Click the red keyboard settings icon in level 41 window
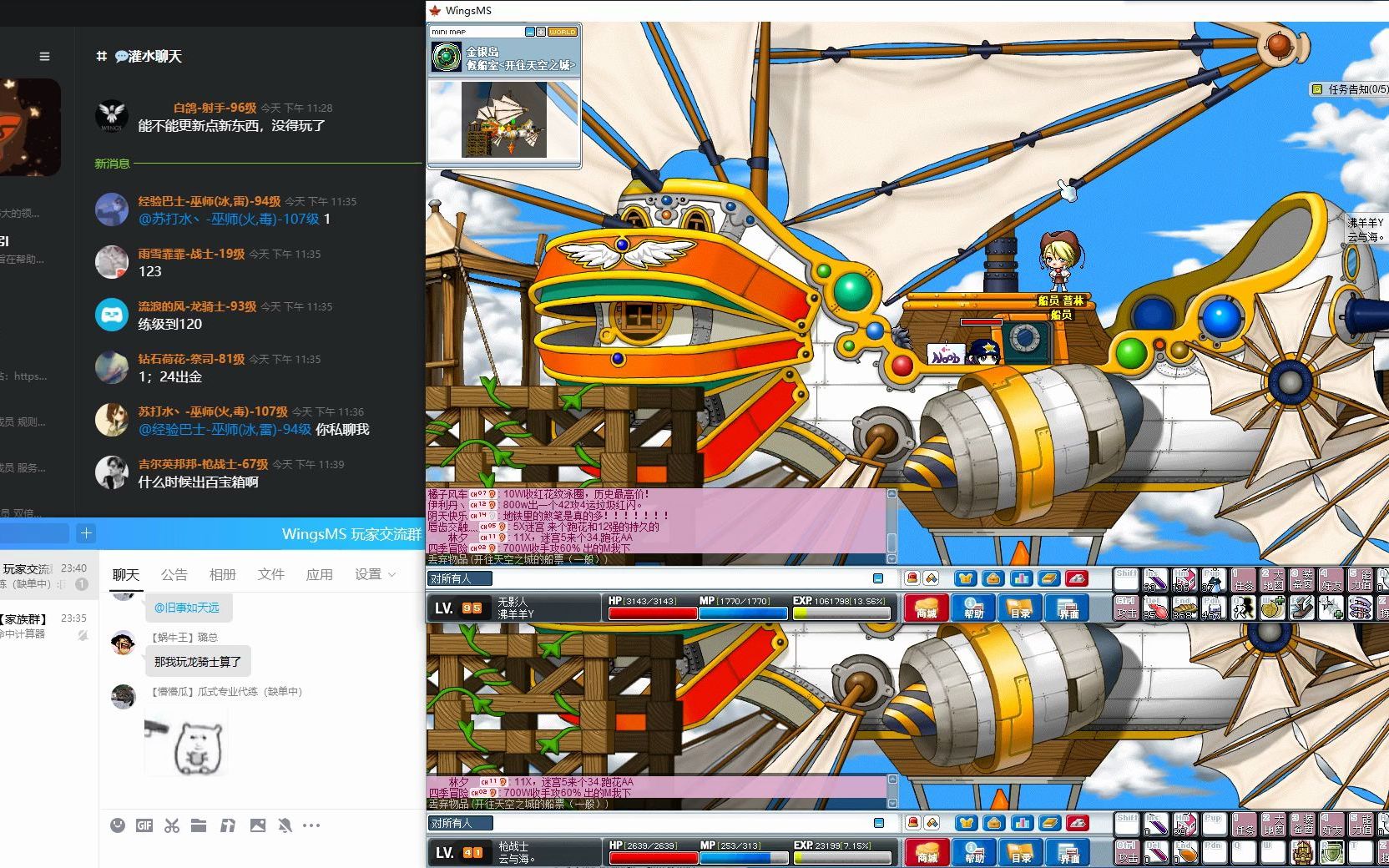This screenshot has height=868, width=1389. (x=1077, y=823)
